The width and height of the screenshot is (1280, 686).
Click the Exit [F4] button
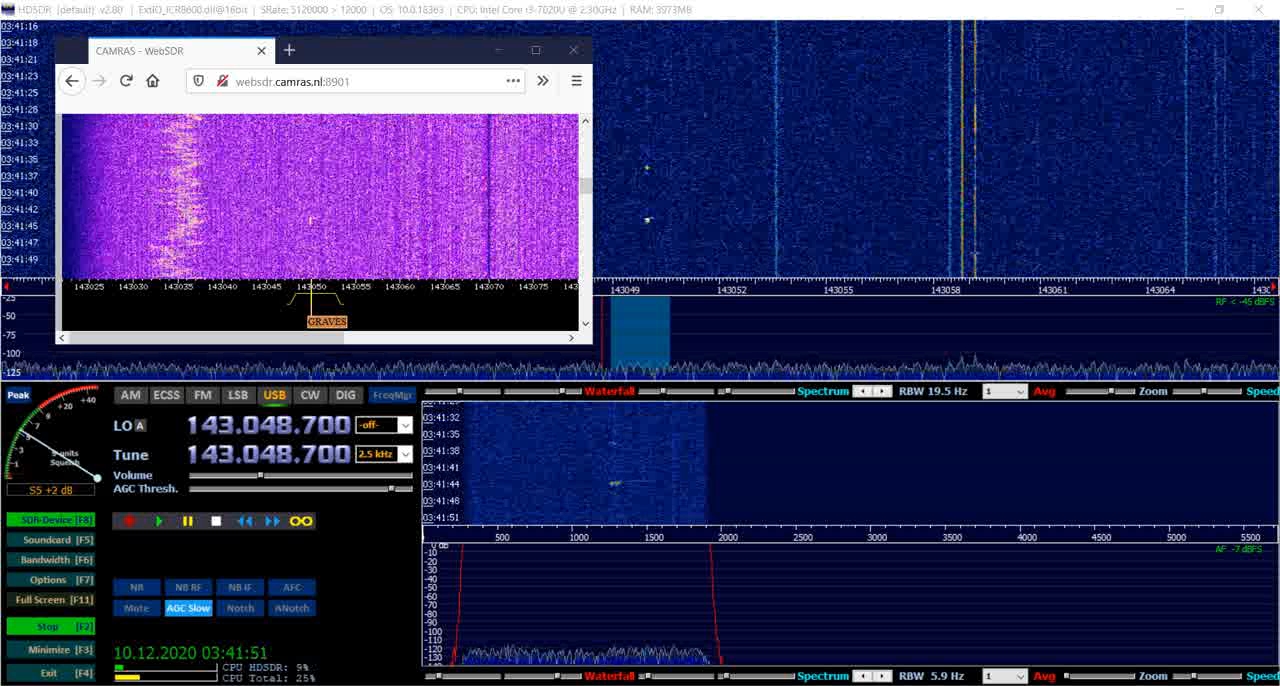tap(50, 673)
